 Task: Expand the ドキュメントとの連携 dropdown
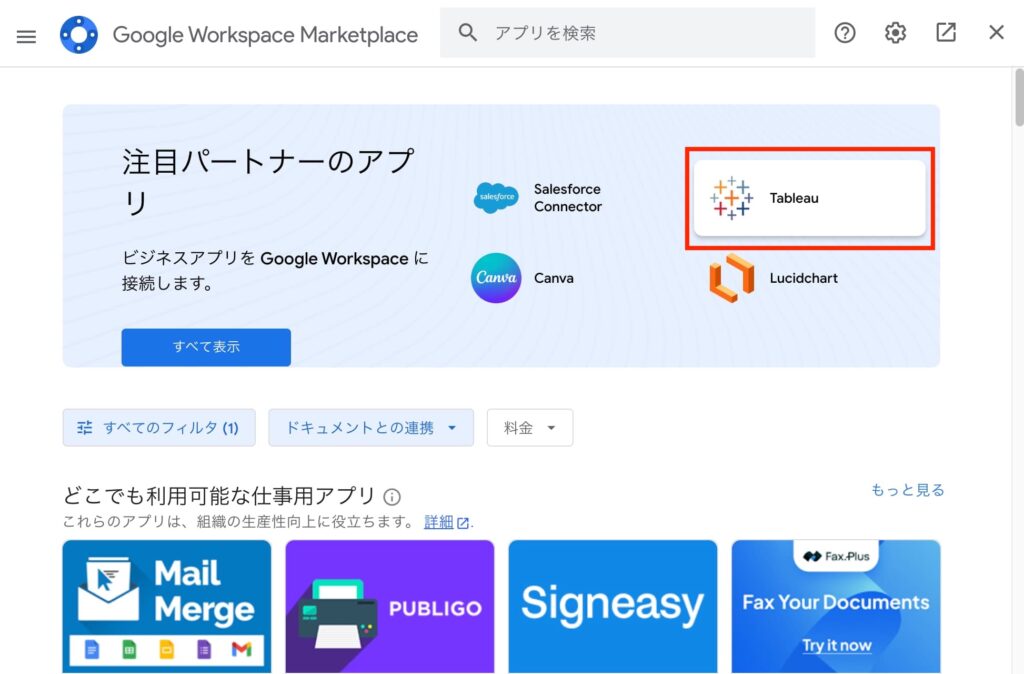370,428
